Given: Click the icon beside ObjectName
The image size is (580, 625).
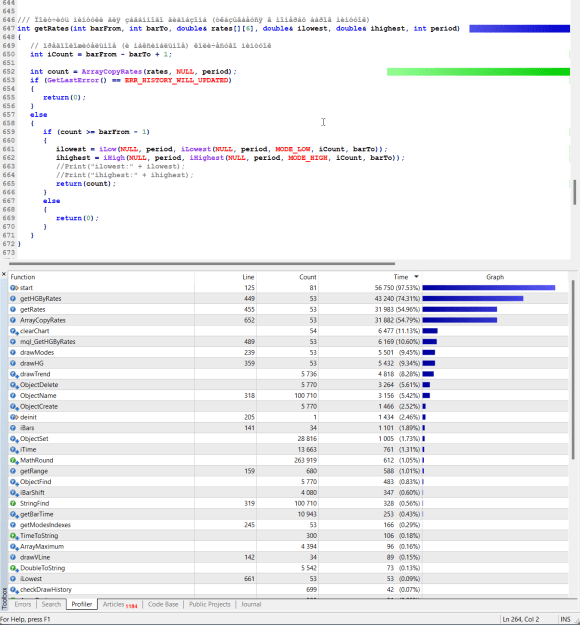Looking at the screenshot, I should [13, 395].
